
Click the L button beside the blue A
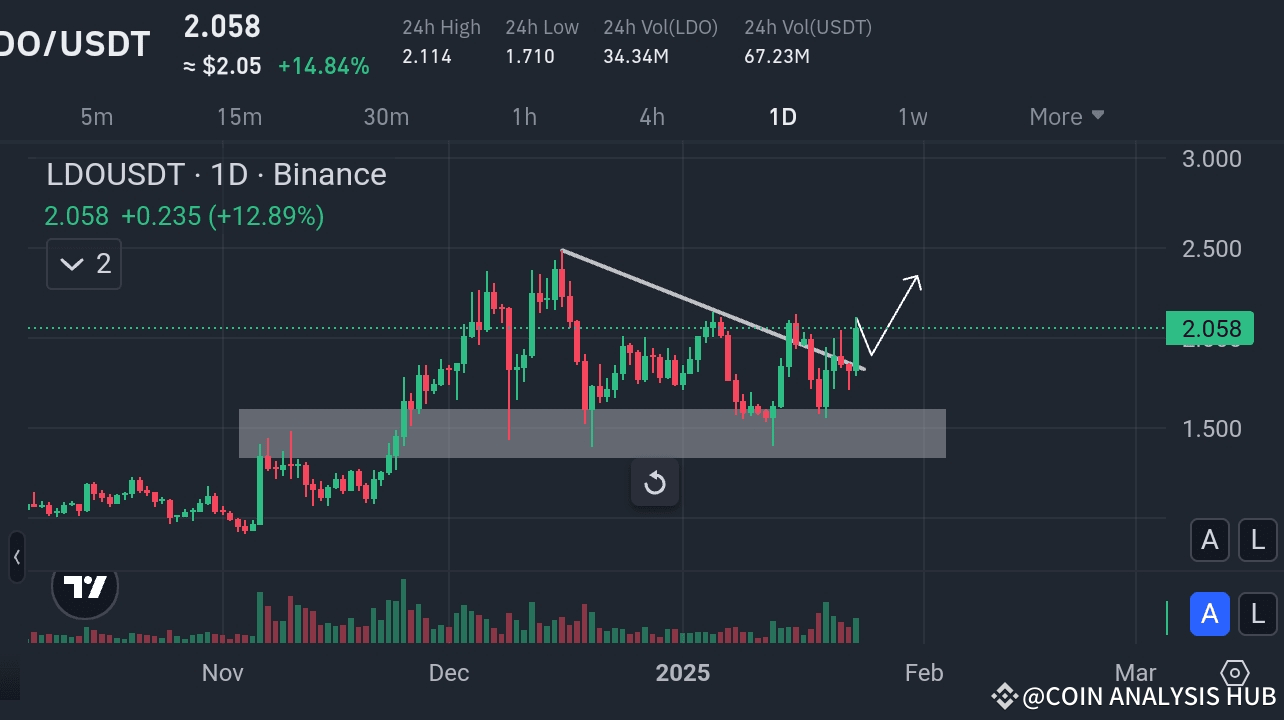click(1257, 614)
